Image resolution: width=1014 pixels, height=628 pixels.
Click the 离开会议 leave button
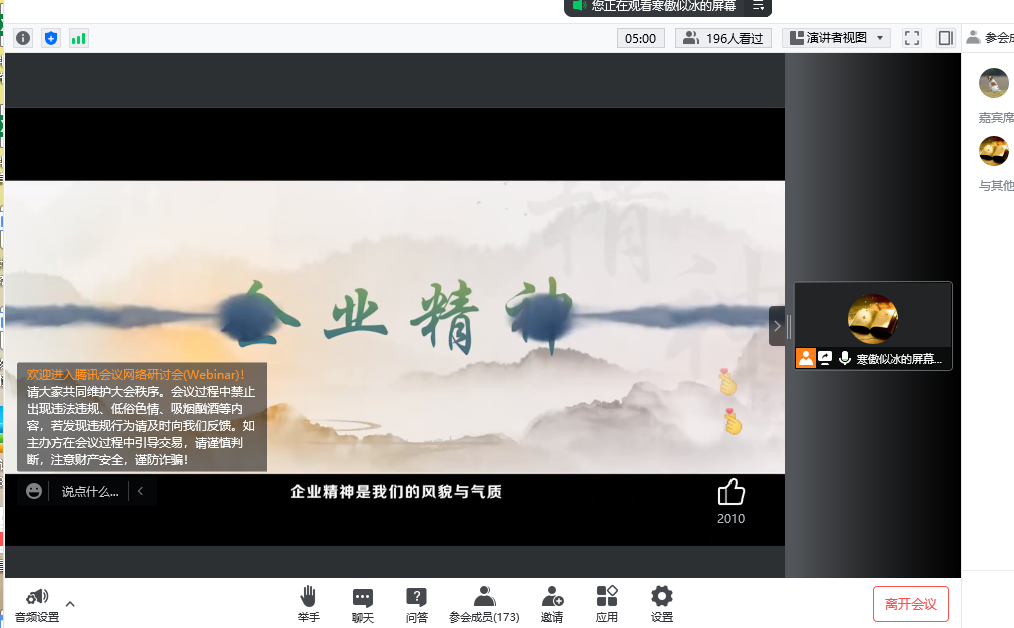(x=910, y=604)
